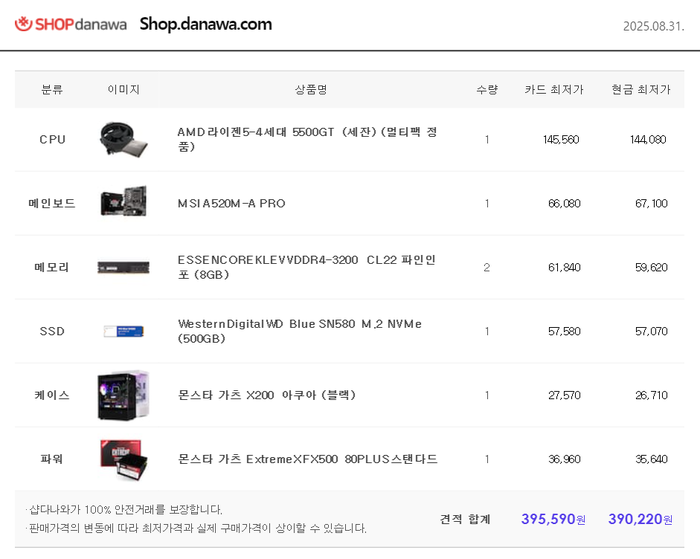Select power supply cash price 35,640
Viewport: 700px width, 559px height.
coord(651,459)
